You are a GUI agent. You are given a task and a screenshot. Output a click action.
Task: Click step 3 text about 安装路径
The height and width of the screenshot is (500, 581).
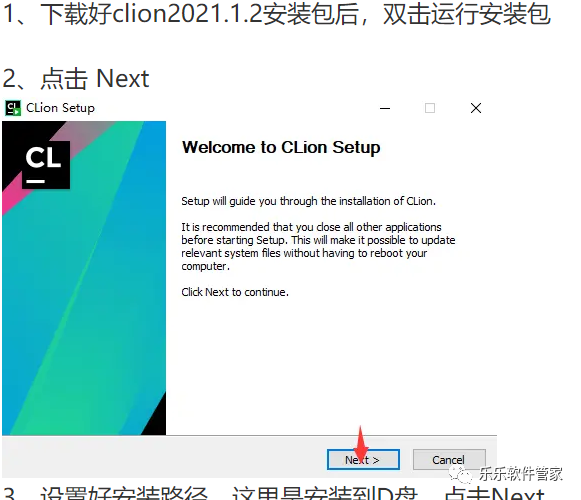pos(273,493)
